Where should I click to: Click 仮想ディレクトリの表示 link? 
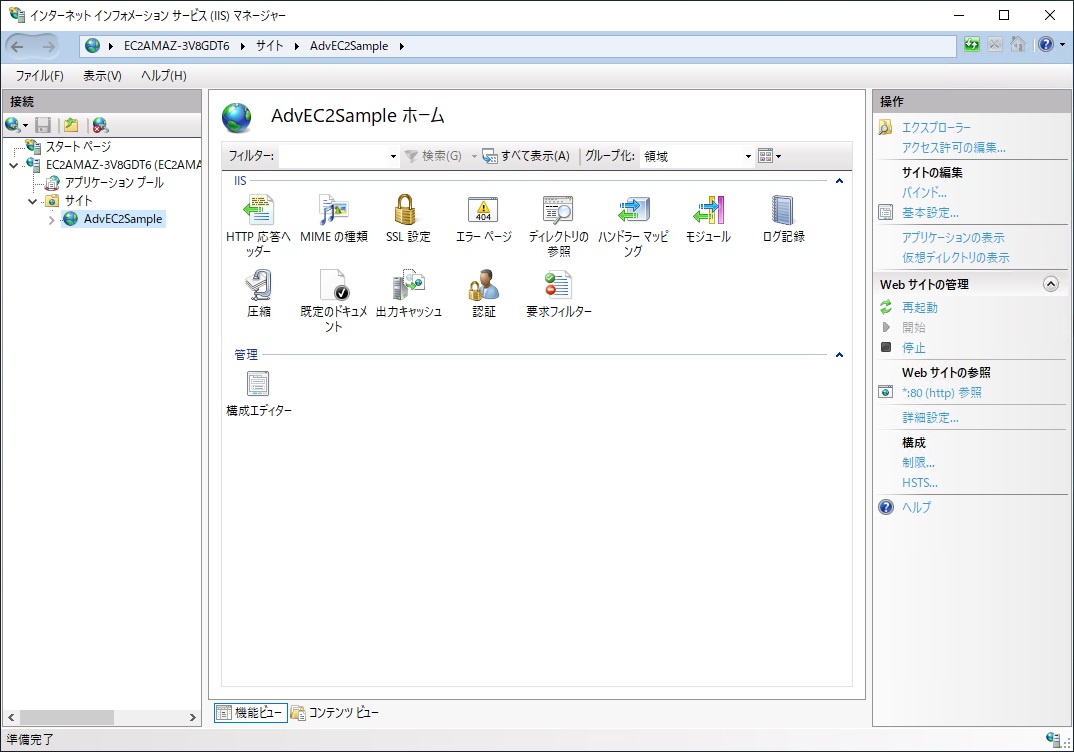click(x=956, y=258)
